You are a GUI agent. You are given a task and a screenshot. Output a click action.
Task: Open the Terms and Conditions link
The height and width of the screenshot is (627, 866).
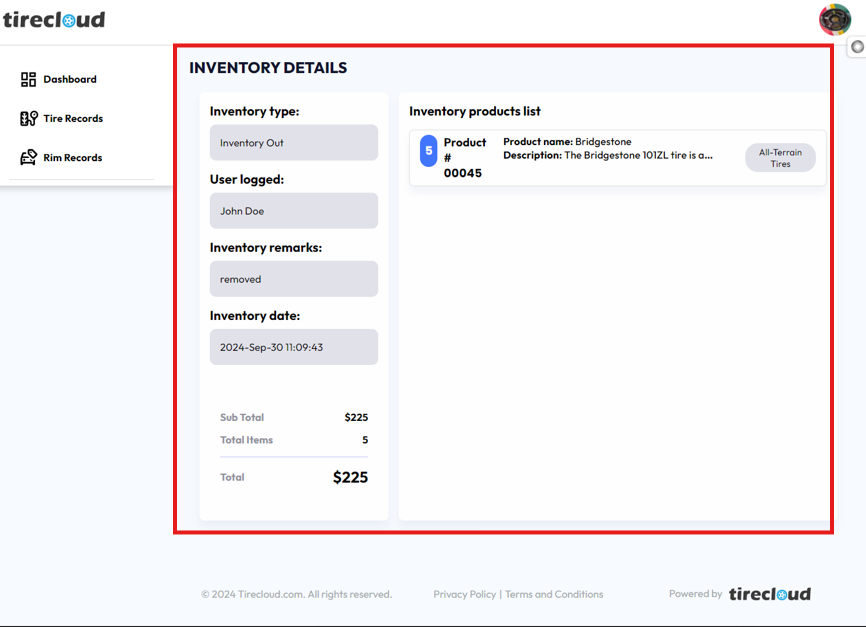554,594
